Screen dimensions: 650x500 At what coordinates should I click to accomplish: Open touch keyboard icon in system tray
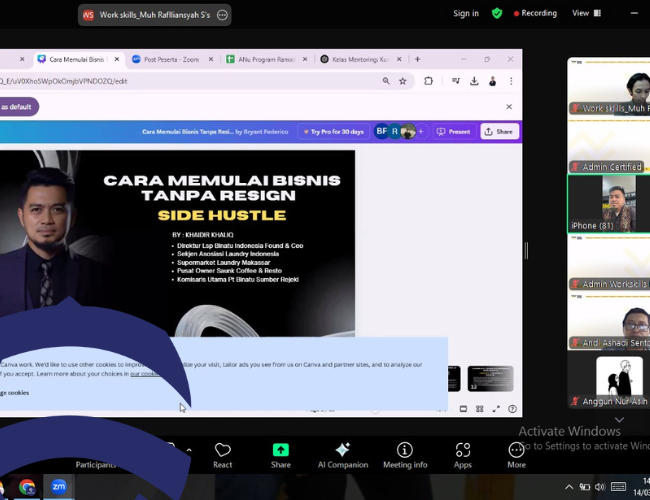[x=618, y=487]
